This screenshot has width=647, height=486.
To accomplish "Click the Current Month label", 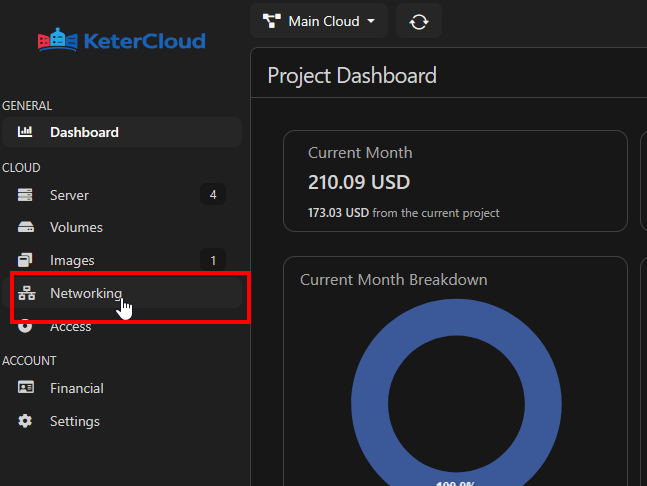I will pyautogui.click(x=360, y=153).
